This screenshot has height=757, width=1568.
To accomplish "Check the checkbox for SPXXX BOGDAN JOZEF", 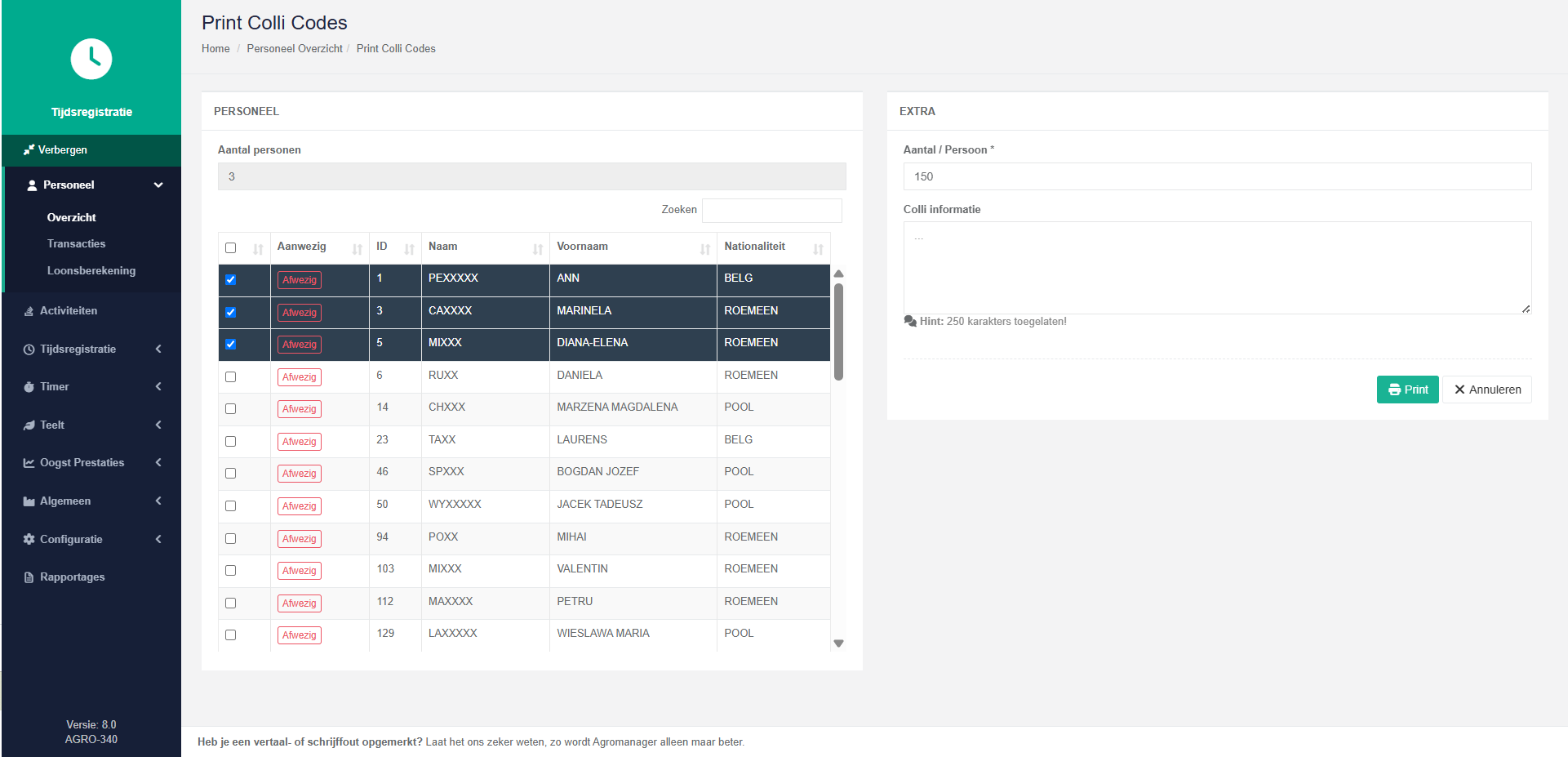I will (231, 474).
